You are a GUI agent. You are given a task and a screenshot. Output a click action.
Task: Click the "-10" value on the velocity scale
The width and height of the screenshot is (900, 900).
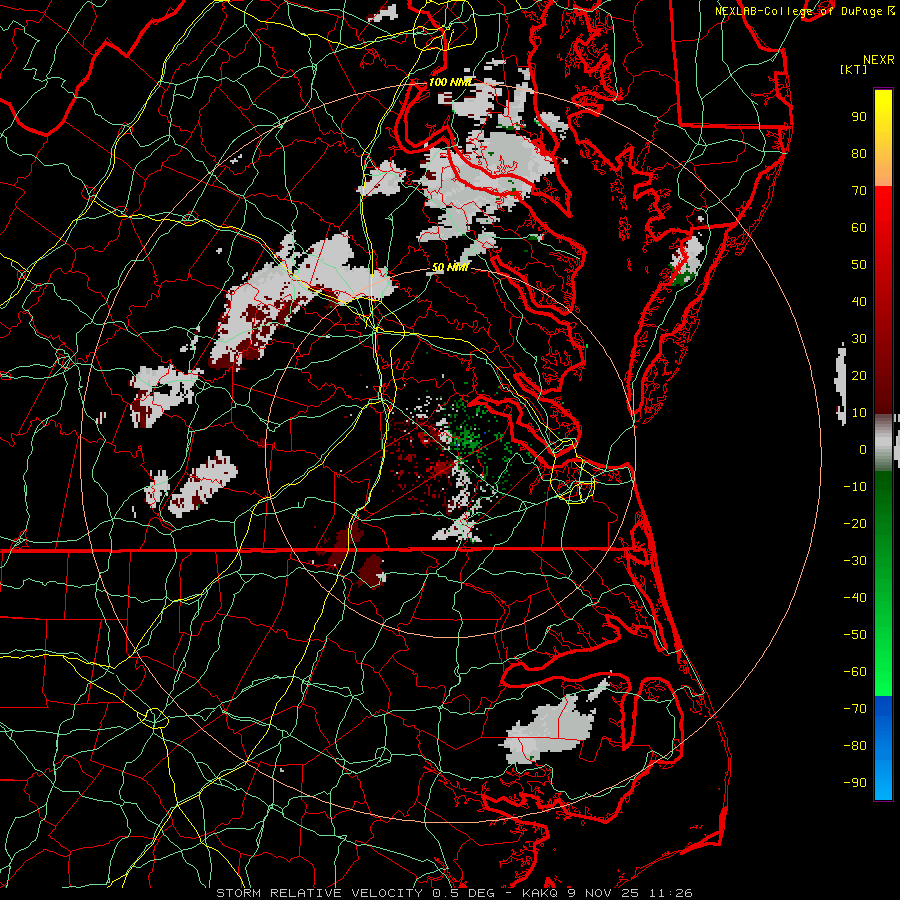(855, 487)
